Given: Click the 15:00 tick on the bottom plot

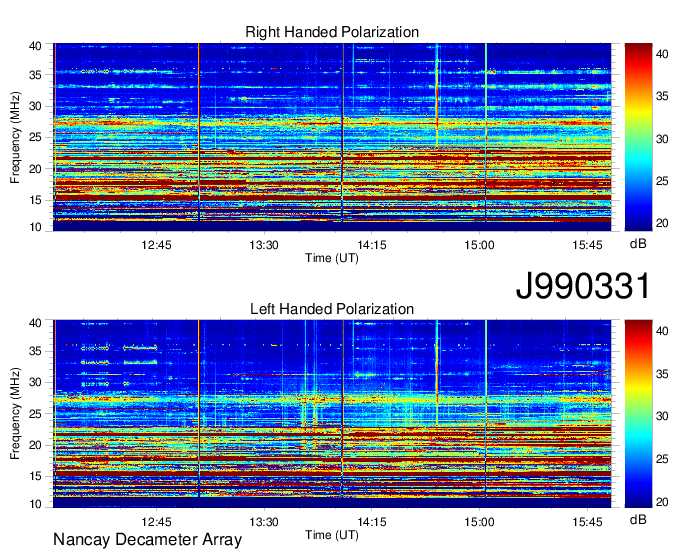Looking at the screenshot, I should point(479,522).
